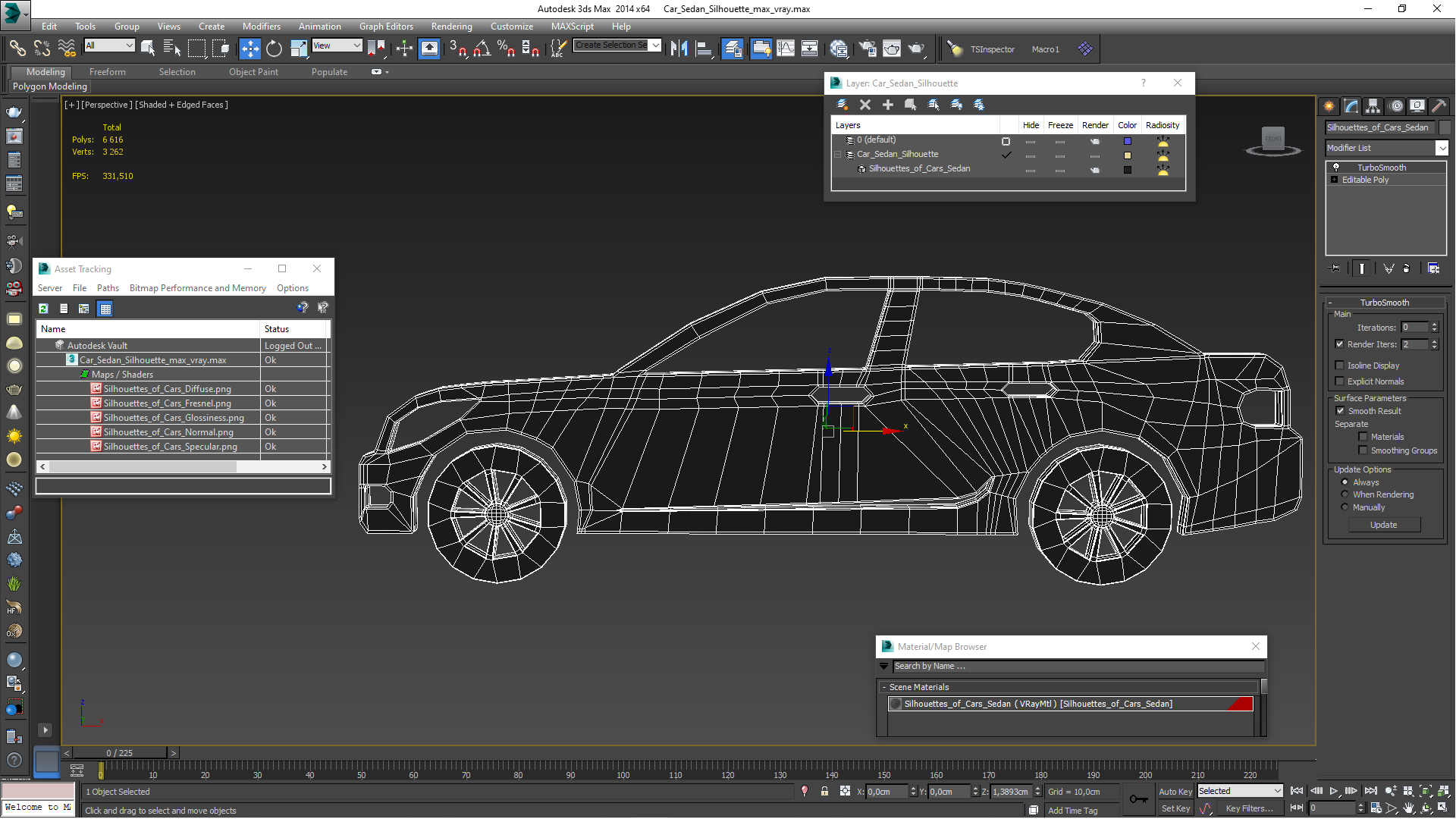Click the Mirror tool icon

pyautogui.click(x=679, y=49)
